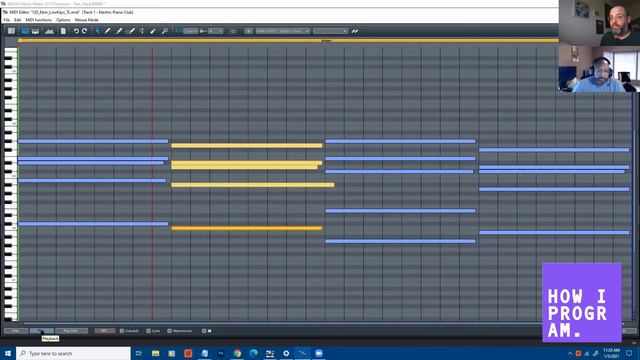Open Google Chrome from the taskbar
Viewport: 640px width, 360px height.
click(x=237, y=353)
